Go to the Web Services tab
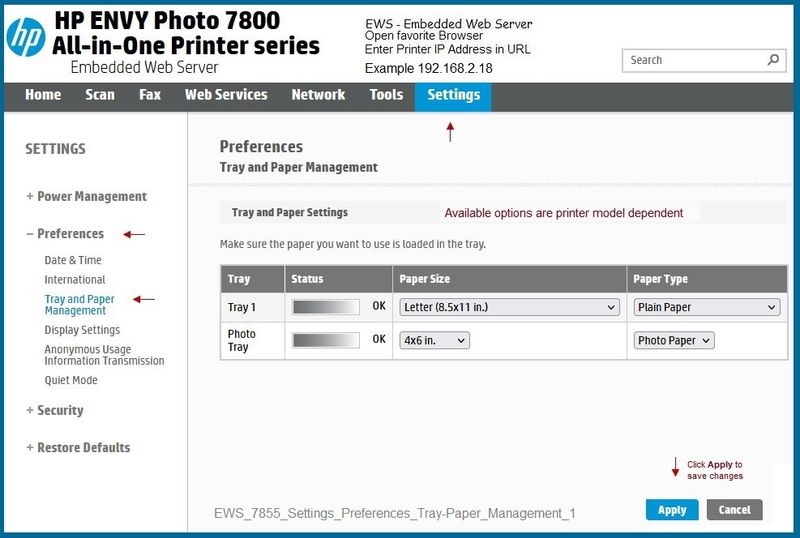Image resolution: width=800 pixels, height=538 pixels. click(x=226, y=95)
